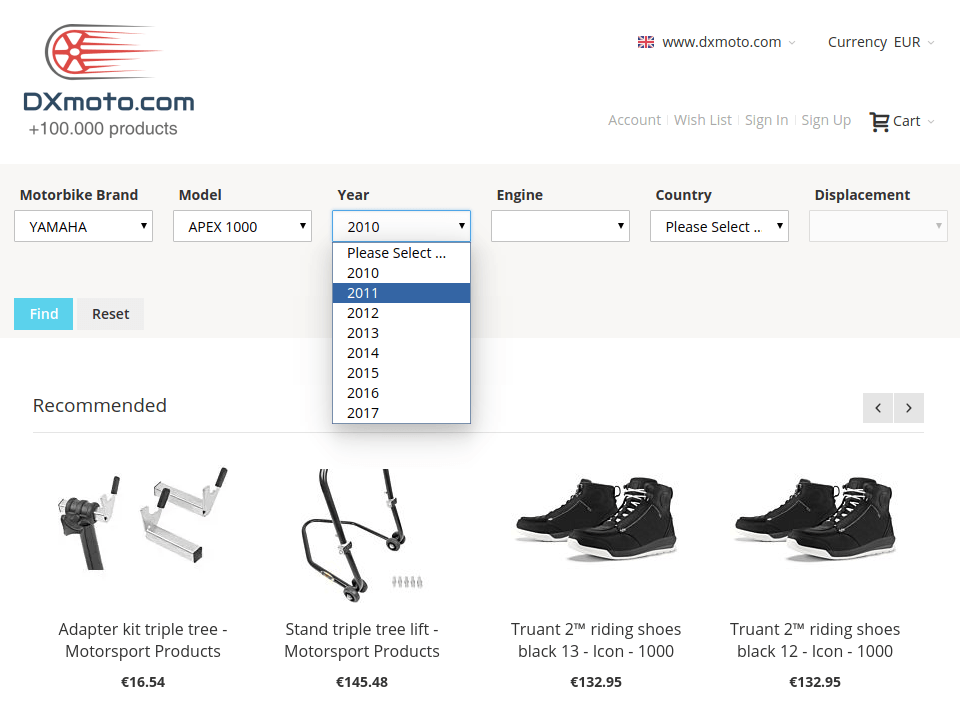Go to previous recommended products arrow

(x=878, y=408)
